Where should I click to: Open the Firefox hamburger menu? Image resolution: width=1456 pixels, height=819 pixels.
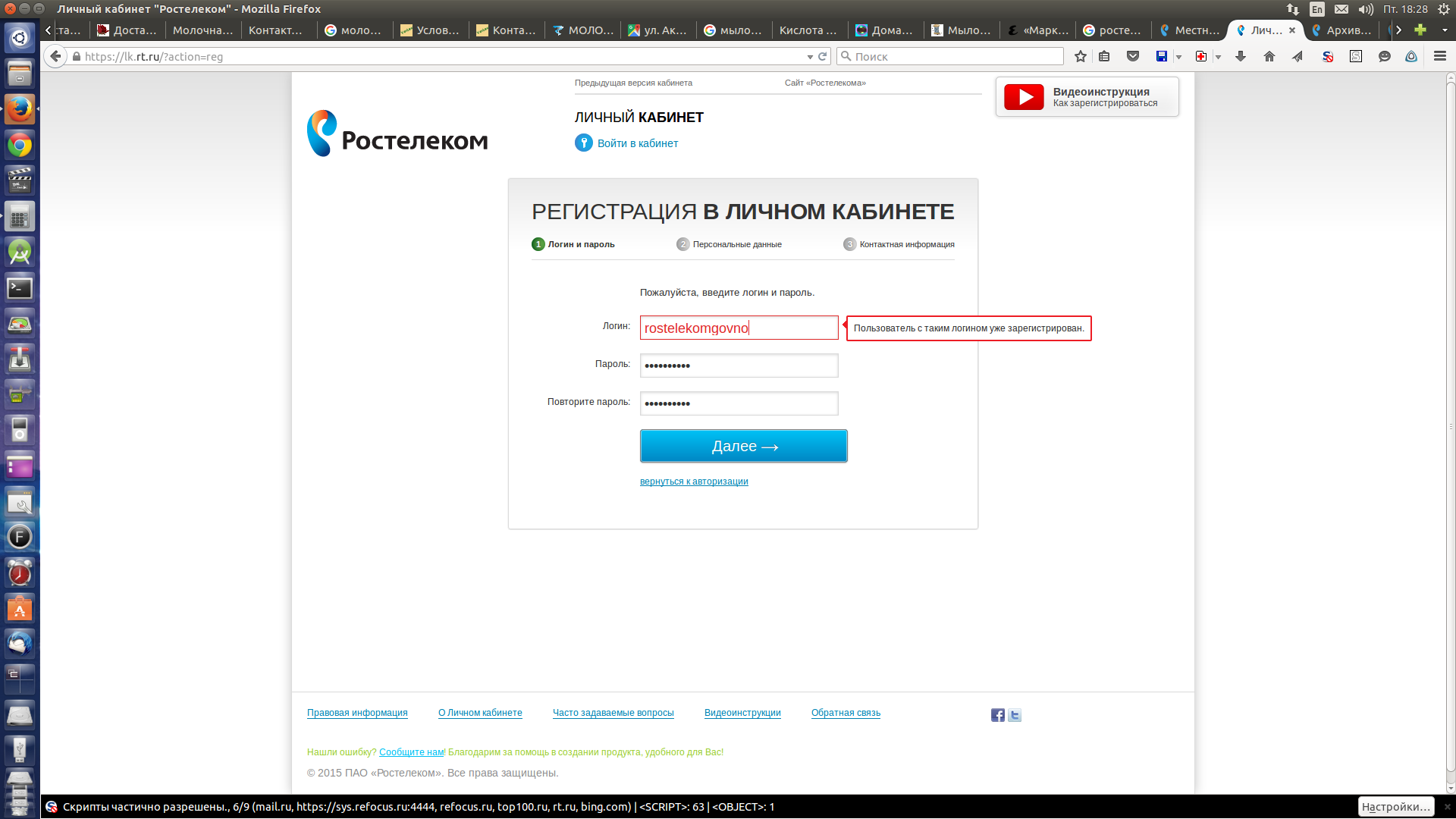click(1440, 56)
